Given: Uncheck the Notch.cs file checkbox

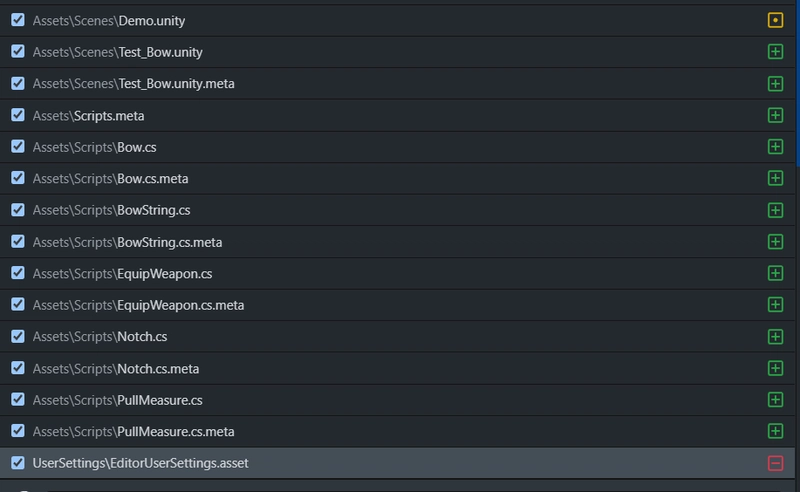Looking at the screenshot, I should coord(18,336).
